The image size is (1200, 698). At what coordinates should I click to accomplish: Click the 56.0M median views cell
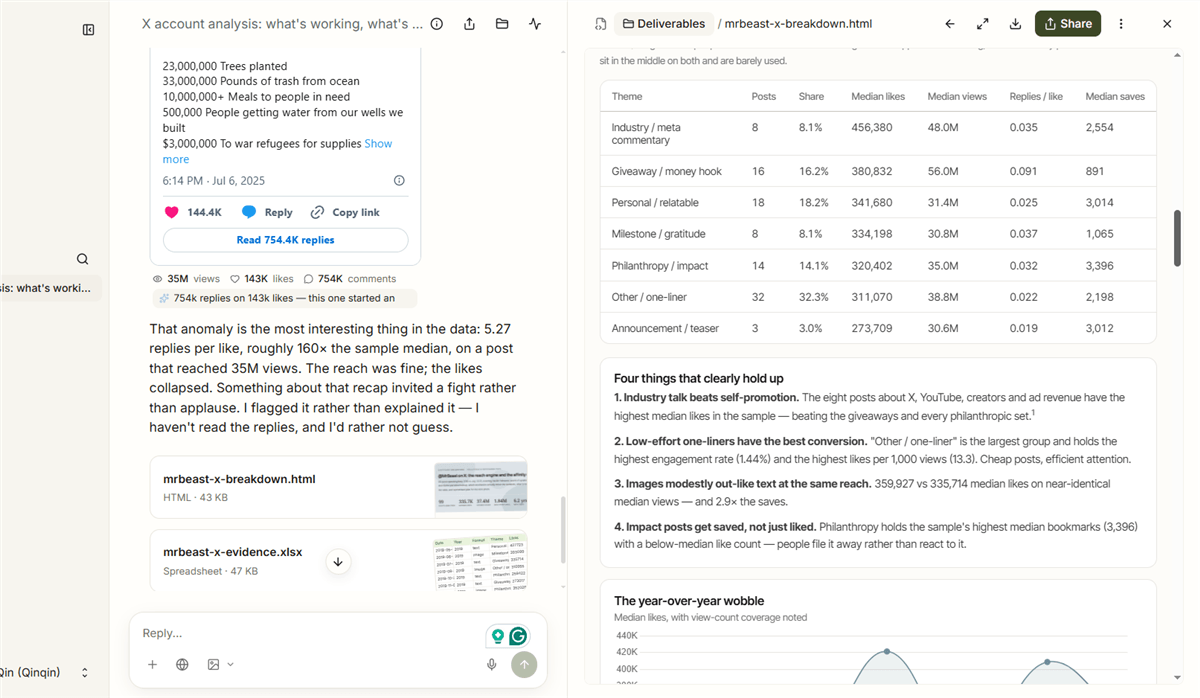[943, 172]
